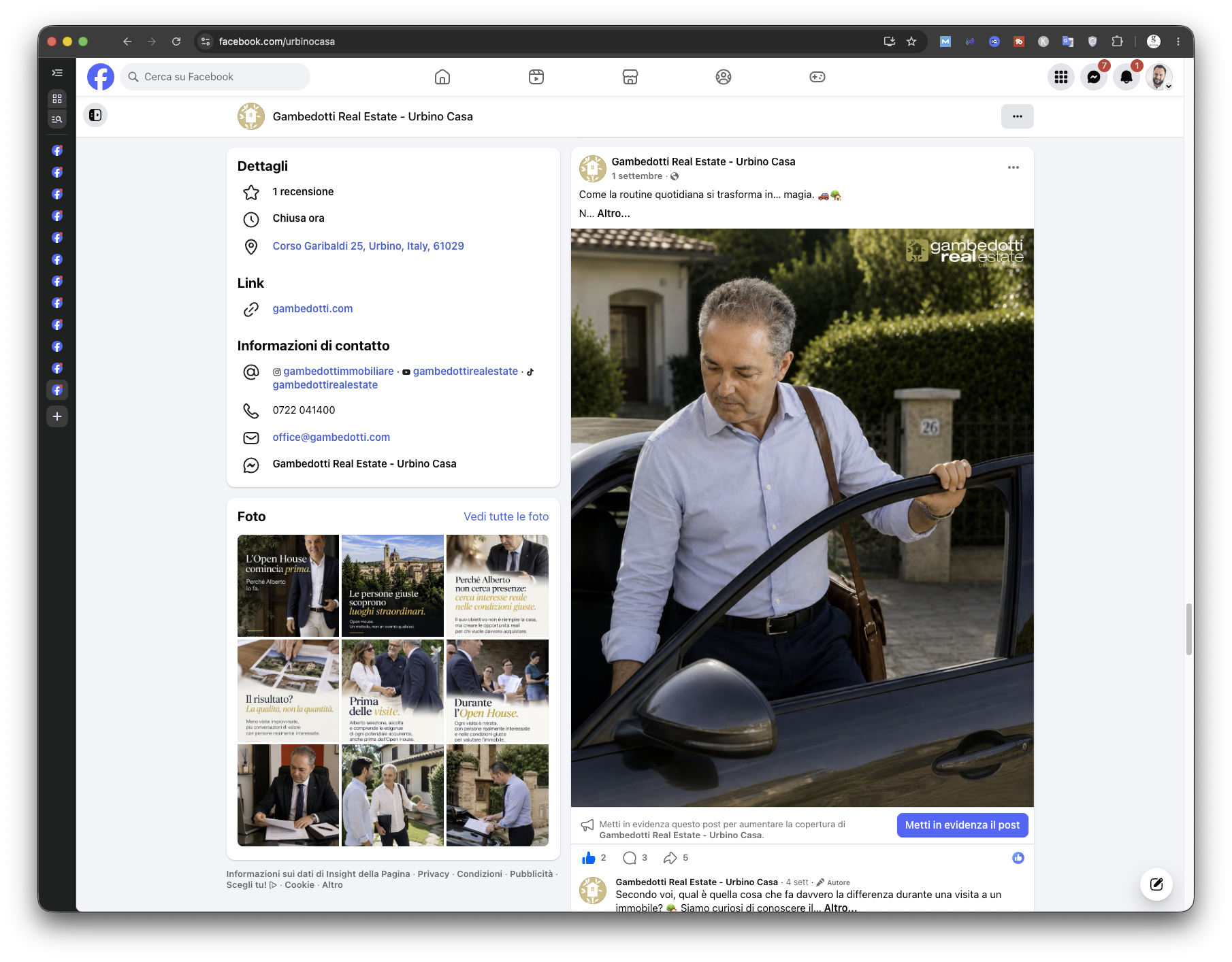
Task: Open the browser extensions puzzle icon
Action: (1117, 42)
